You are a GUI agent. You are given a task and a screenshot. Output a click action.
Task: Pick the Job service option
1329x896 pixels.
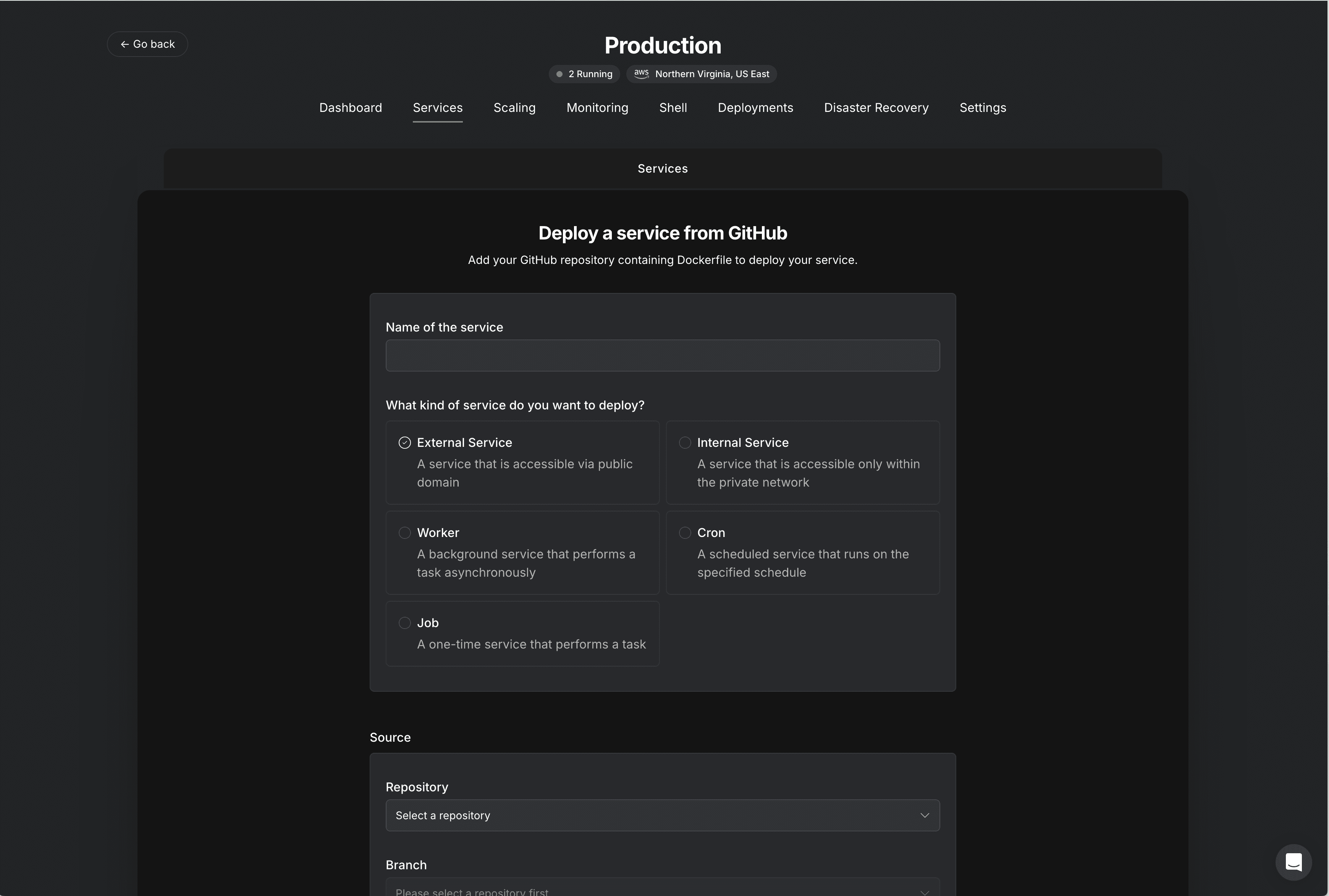pos(523,634)
